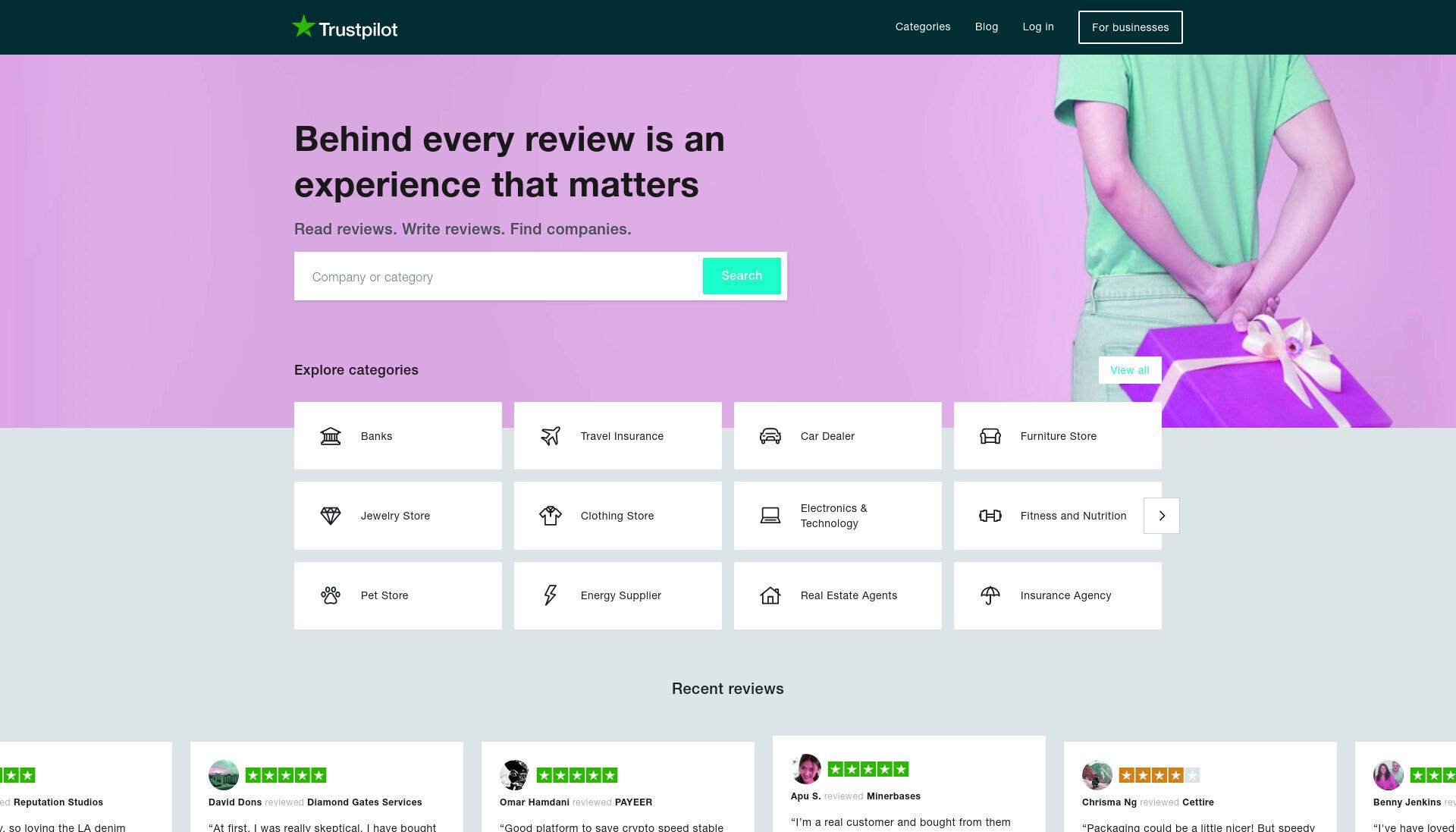Click the Travel Insurance airplane icon
Image resolution: width=1456 pixels, height=832 pixels.
pos(551,436)
